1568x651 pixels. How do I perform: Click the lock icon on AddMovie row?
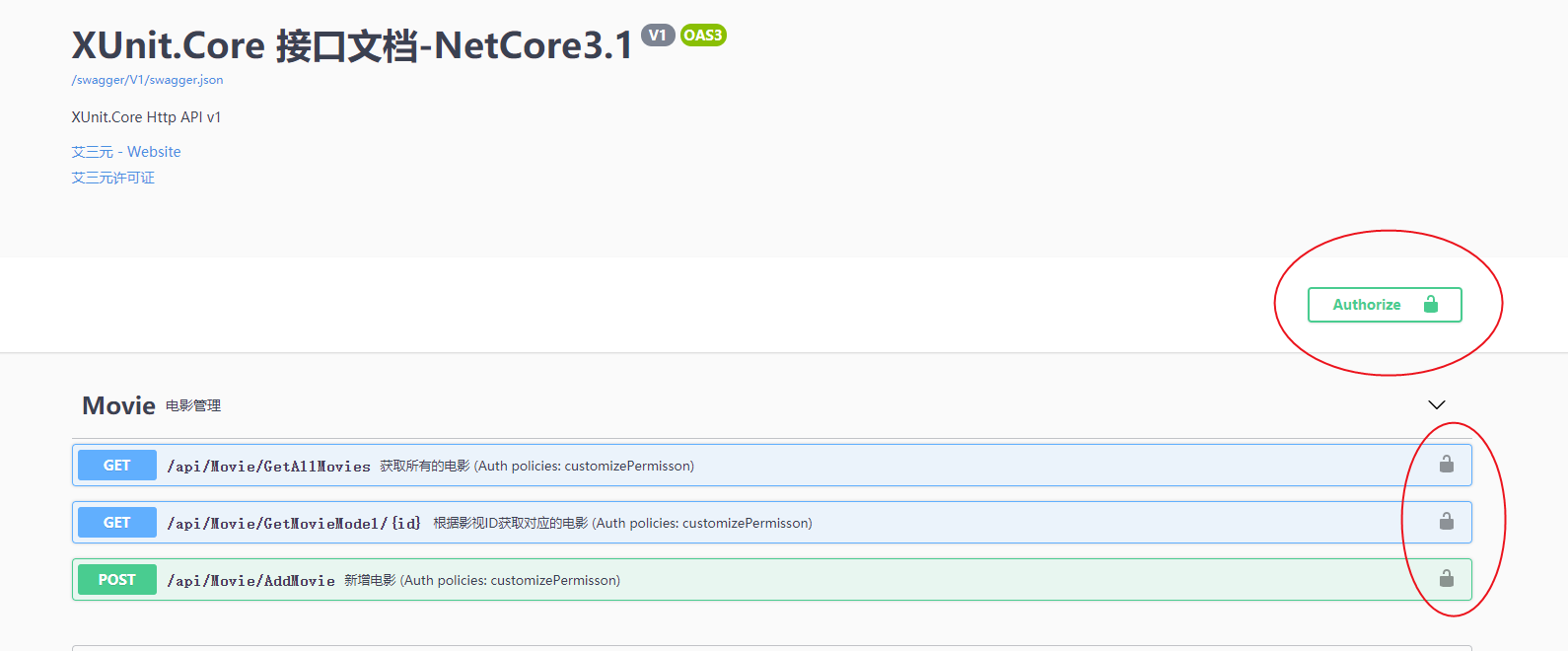point(1447,578)
